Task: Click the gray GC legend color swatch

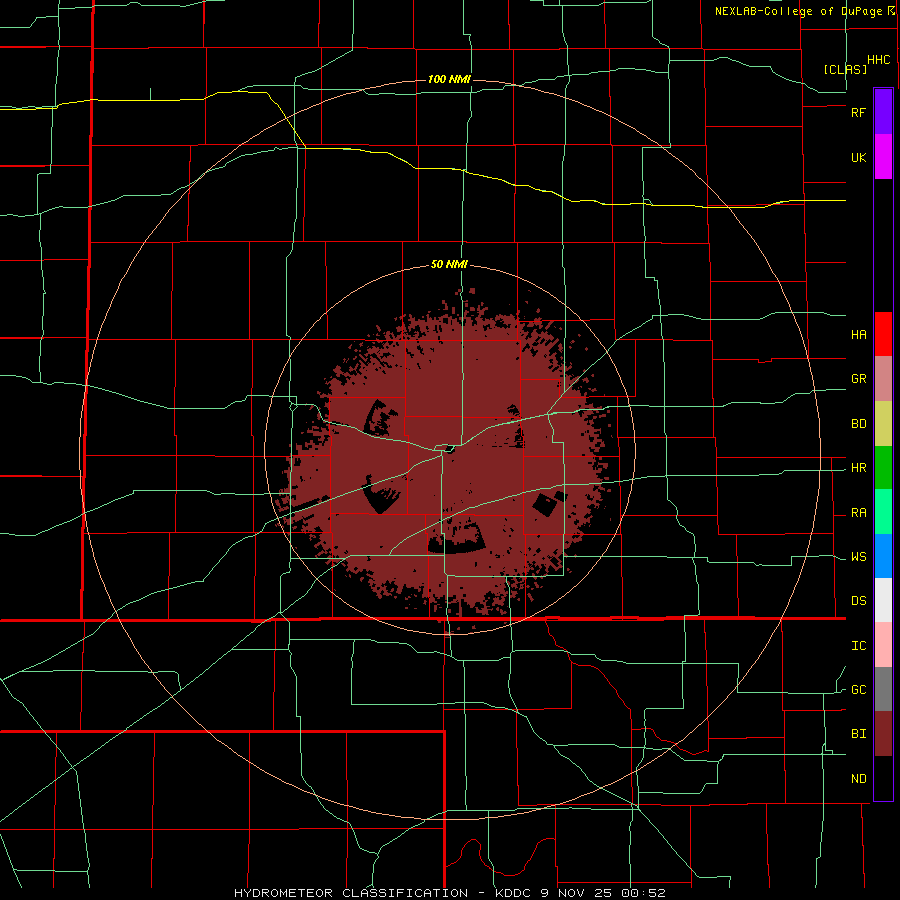Action: tap(883, 689)
